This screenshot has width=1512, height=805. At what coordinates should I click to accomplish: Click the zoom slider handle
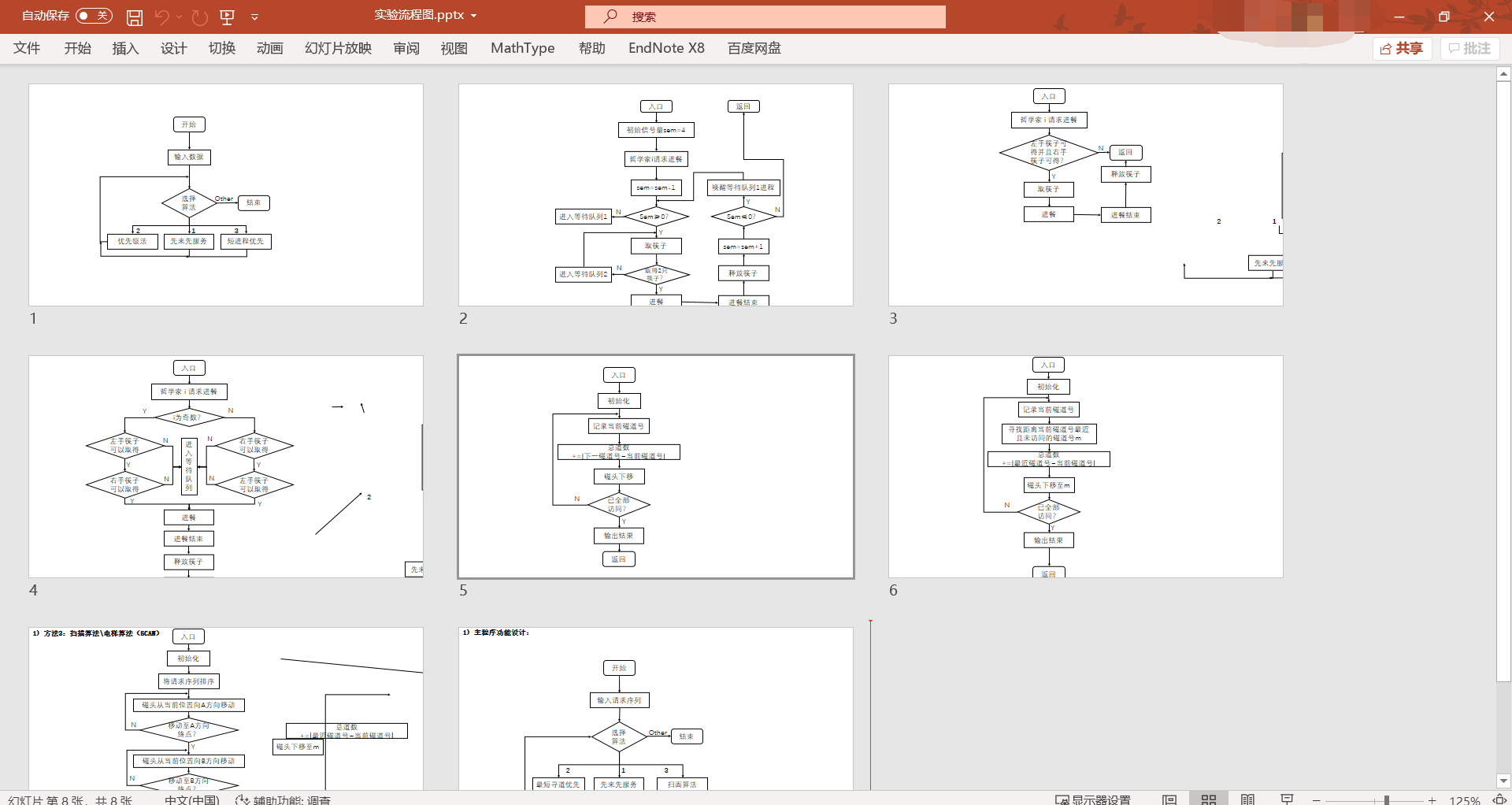coord(1386,800)
